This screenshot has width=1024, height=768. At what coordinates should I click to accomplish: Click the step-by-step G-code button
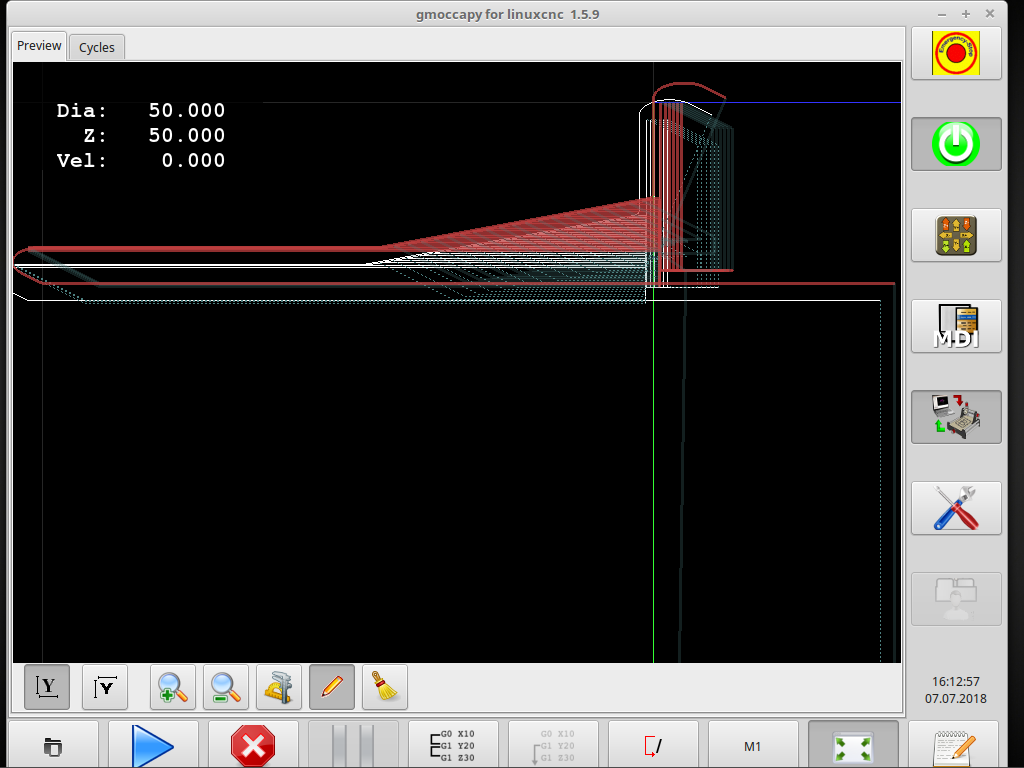pyautogui.click(x=453, y=745)
